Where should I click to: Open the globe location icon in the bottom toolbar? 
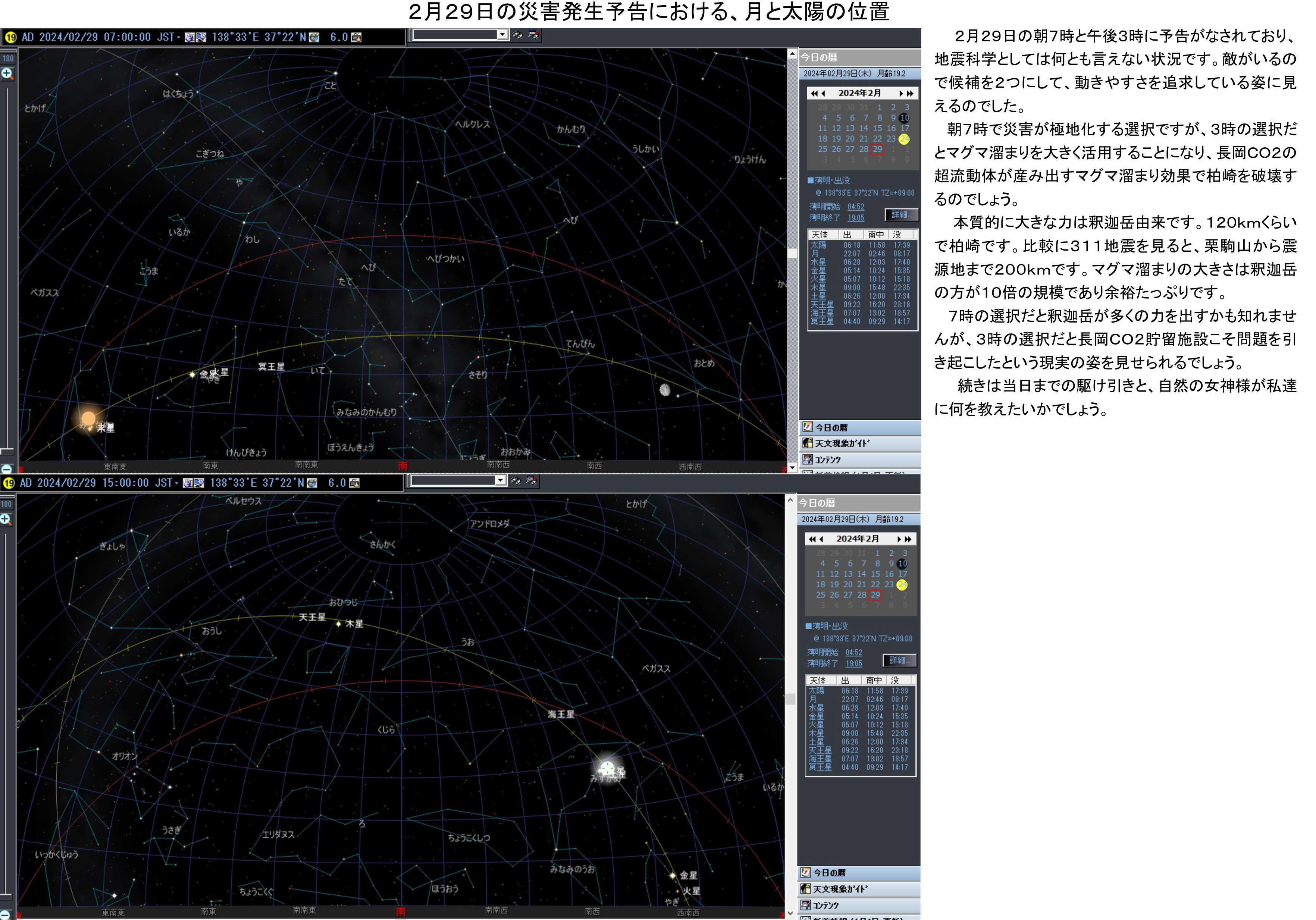pos(312,483)
